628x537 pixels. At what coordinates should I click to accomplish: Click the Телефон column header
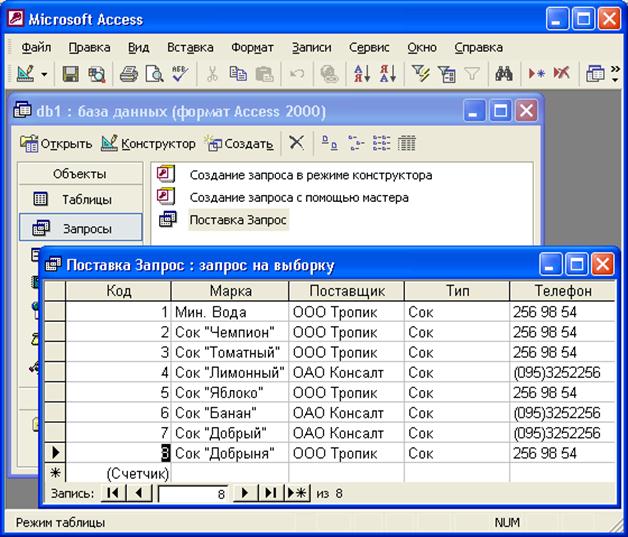click(563, 291)
